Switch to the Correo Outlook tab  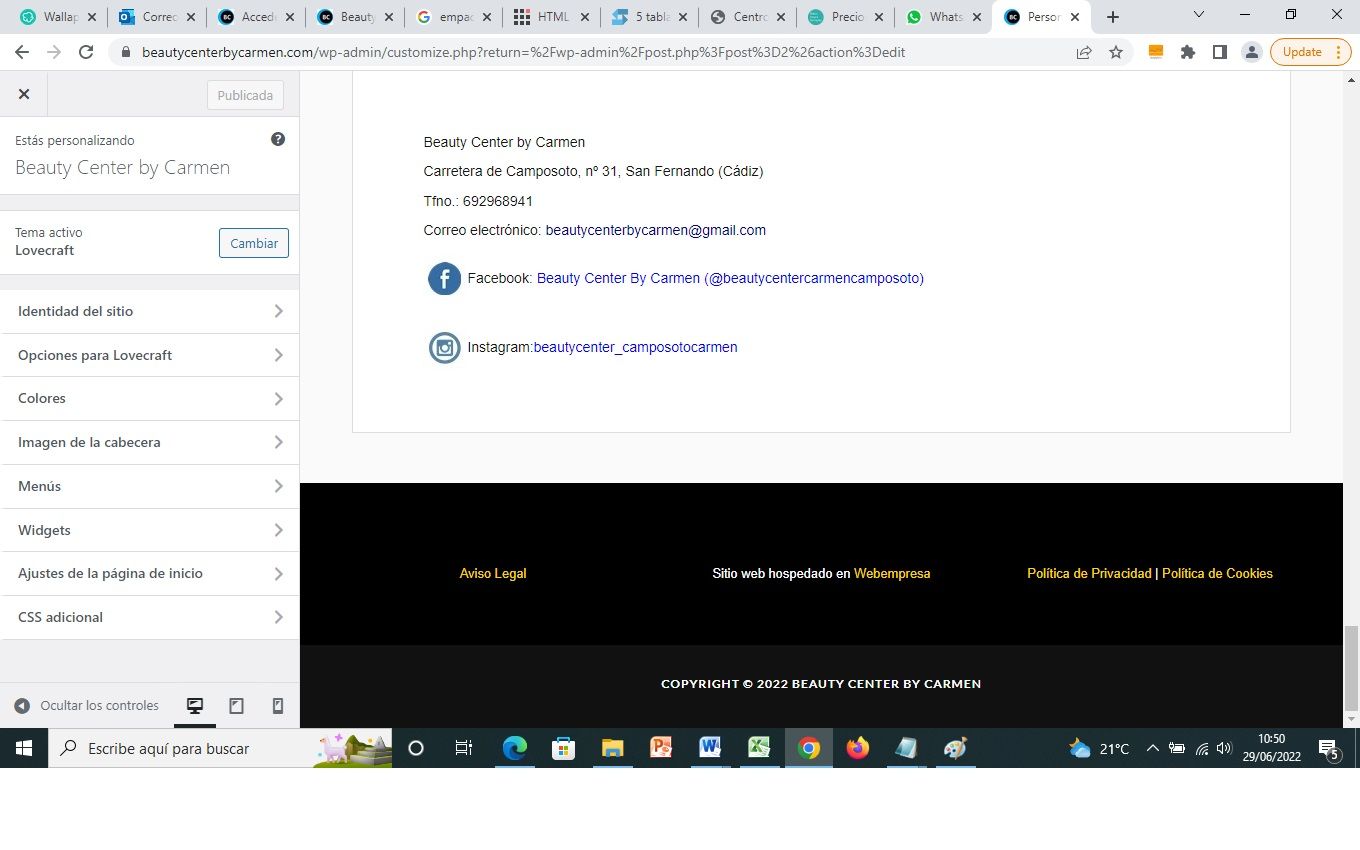tap(158, 17)
